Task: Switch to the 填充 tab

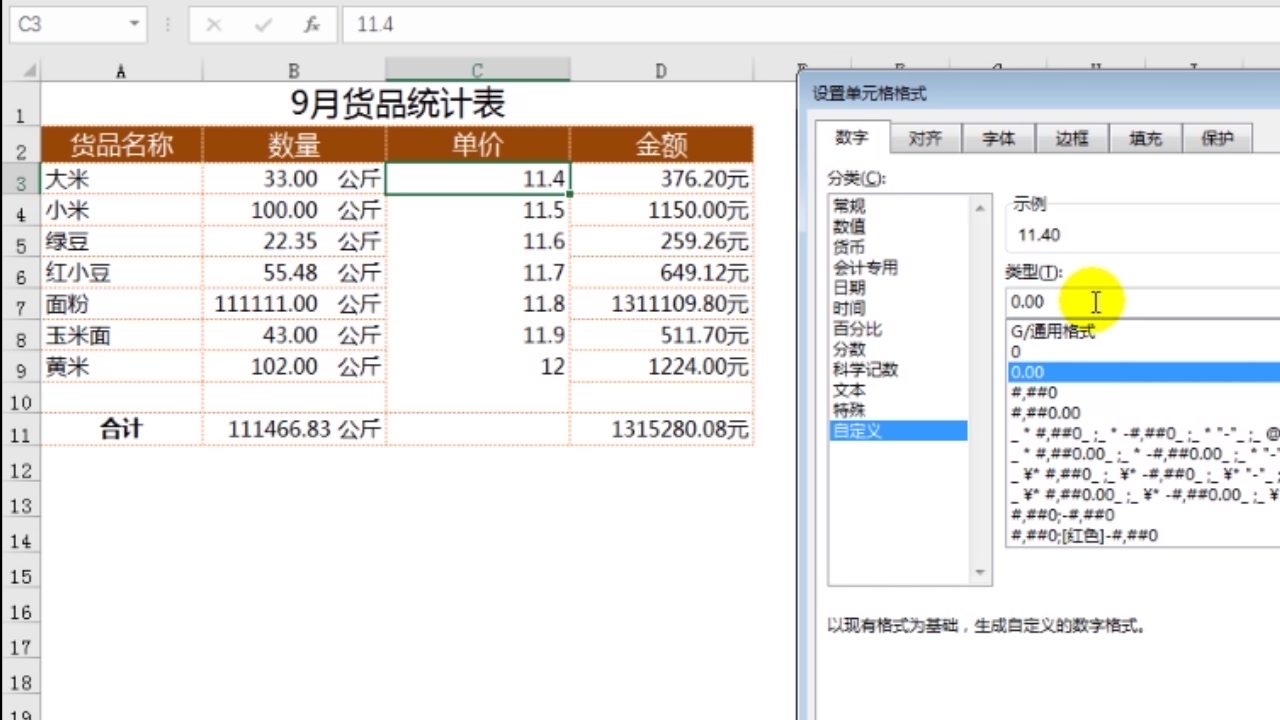Action: click(1145, 138)
